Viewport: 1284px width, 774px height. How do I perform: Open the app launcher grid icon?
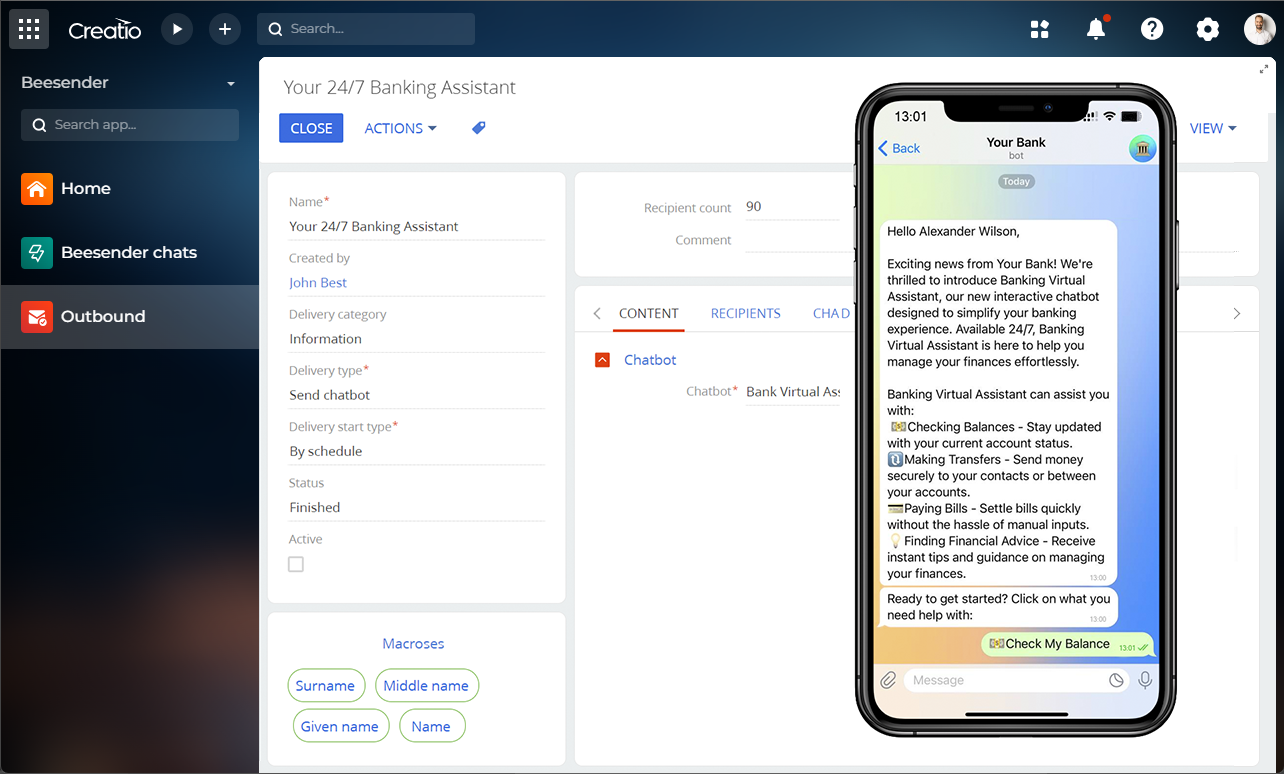(29, 29)
